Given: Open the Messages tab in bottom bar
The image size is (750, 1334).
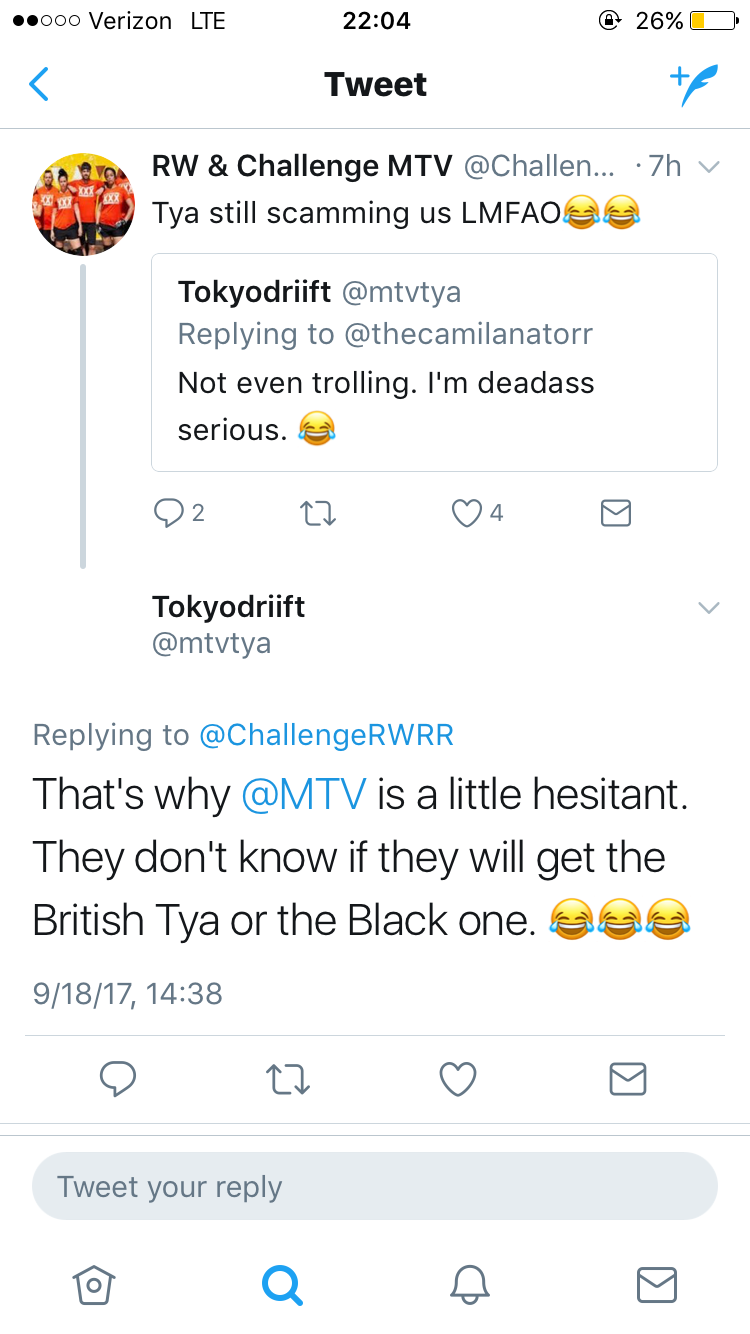Looking at the screenshot, I should pyautogui.click(x=657, y=1284).
